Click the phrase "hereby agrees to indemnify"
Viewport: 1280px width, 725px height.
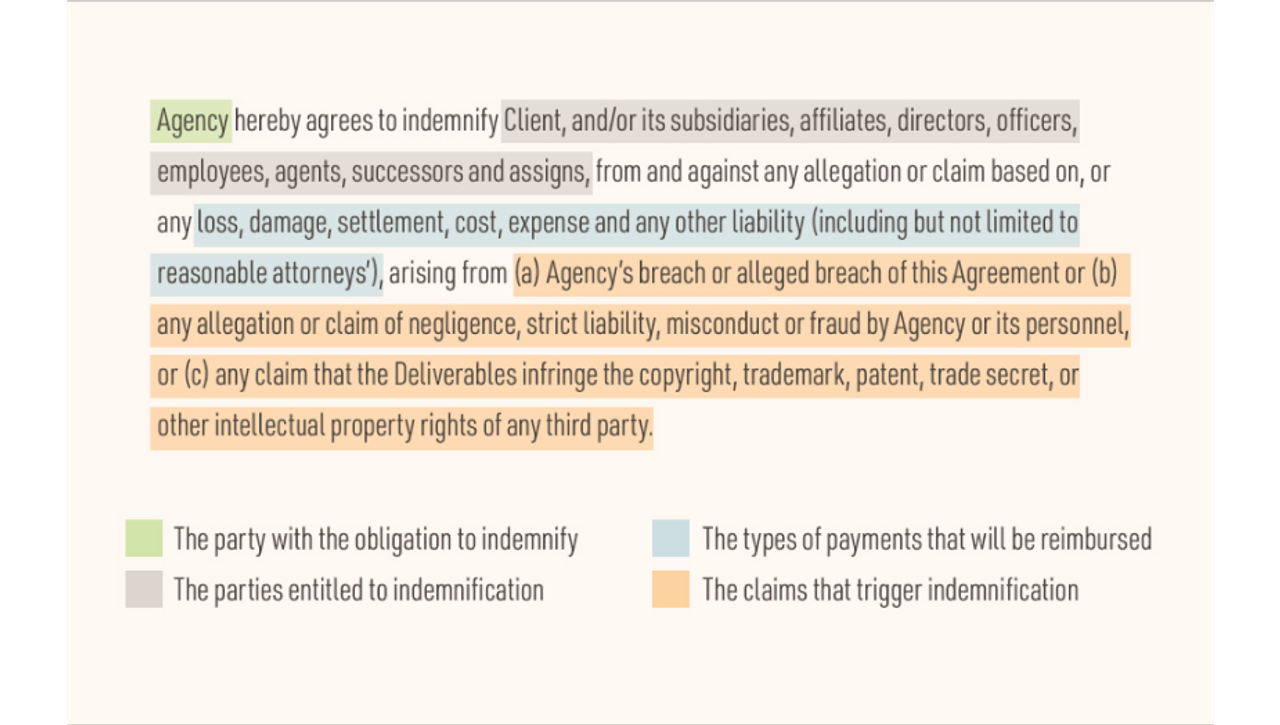click(x=366, y=122)
